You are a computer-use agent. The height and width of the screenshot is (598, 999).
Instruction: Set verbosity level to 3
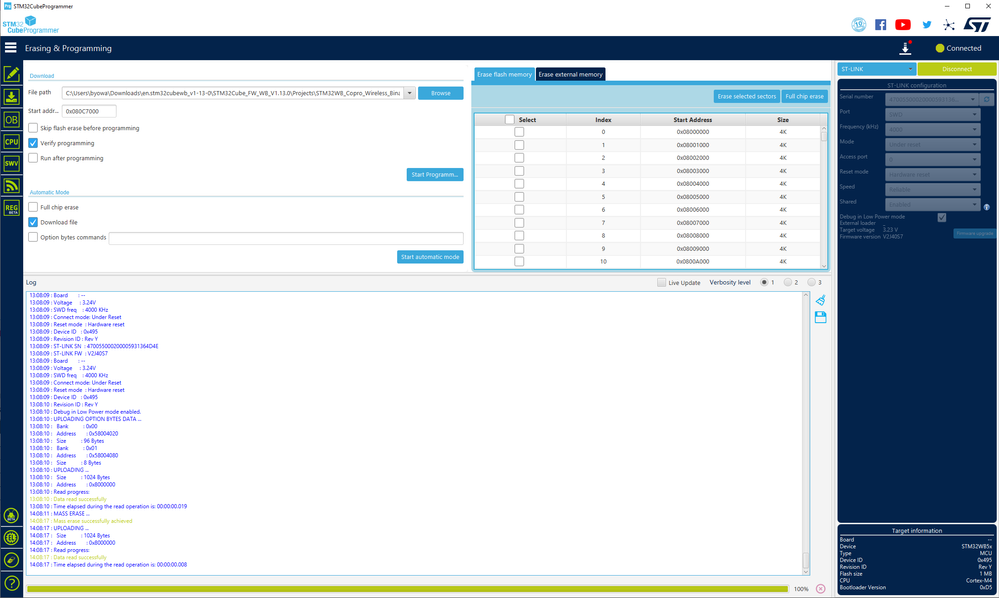[812, 282]
